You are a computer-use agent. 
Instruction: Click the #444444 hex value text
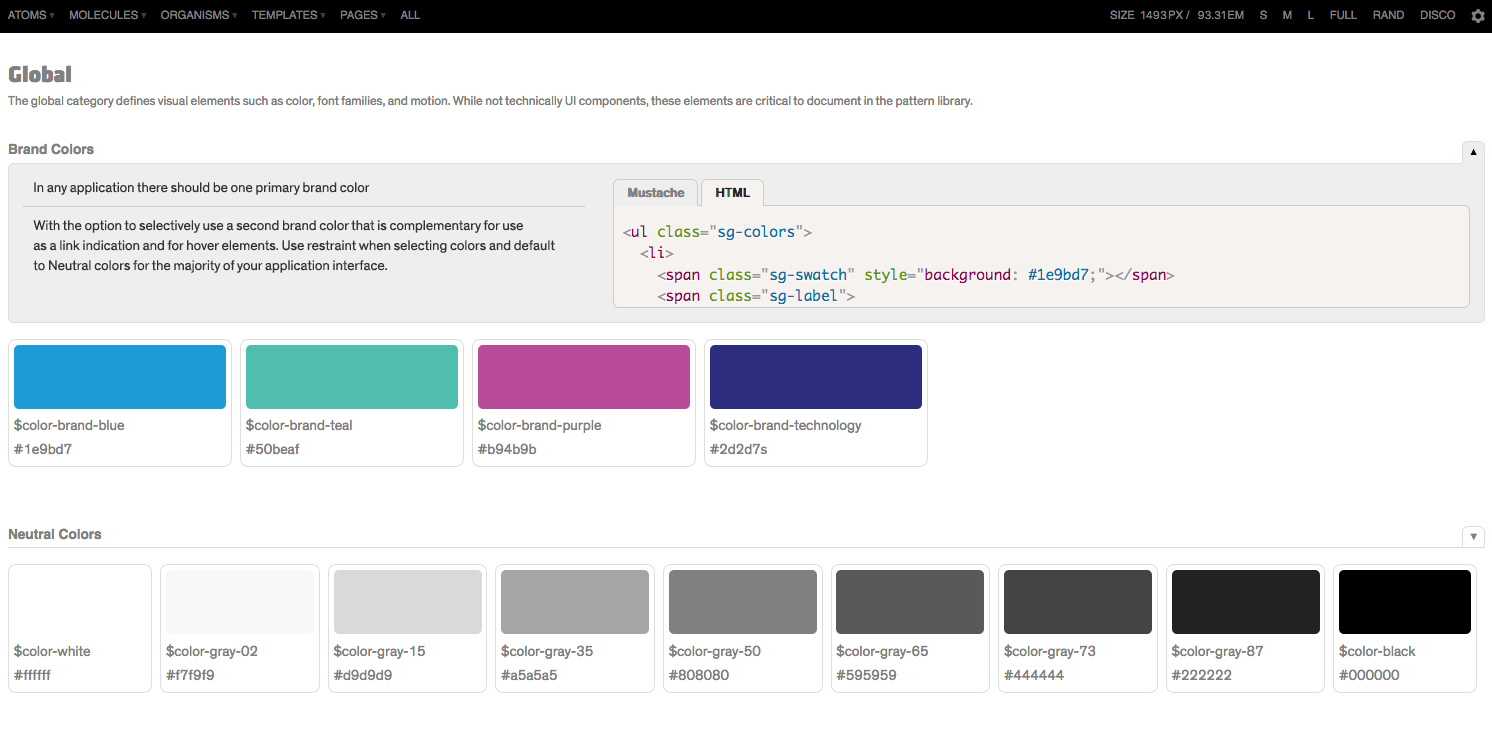coord(1034,675)
